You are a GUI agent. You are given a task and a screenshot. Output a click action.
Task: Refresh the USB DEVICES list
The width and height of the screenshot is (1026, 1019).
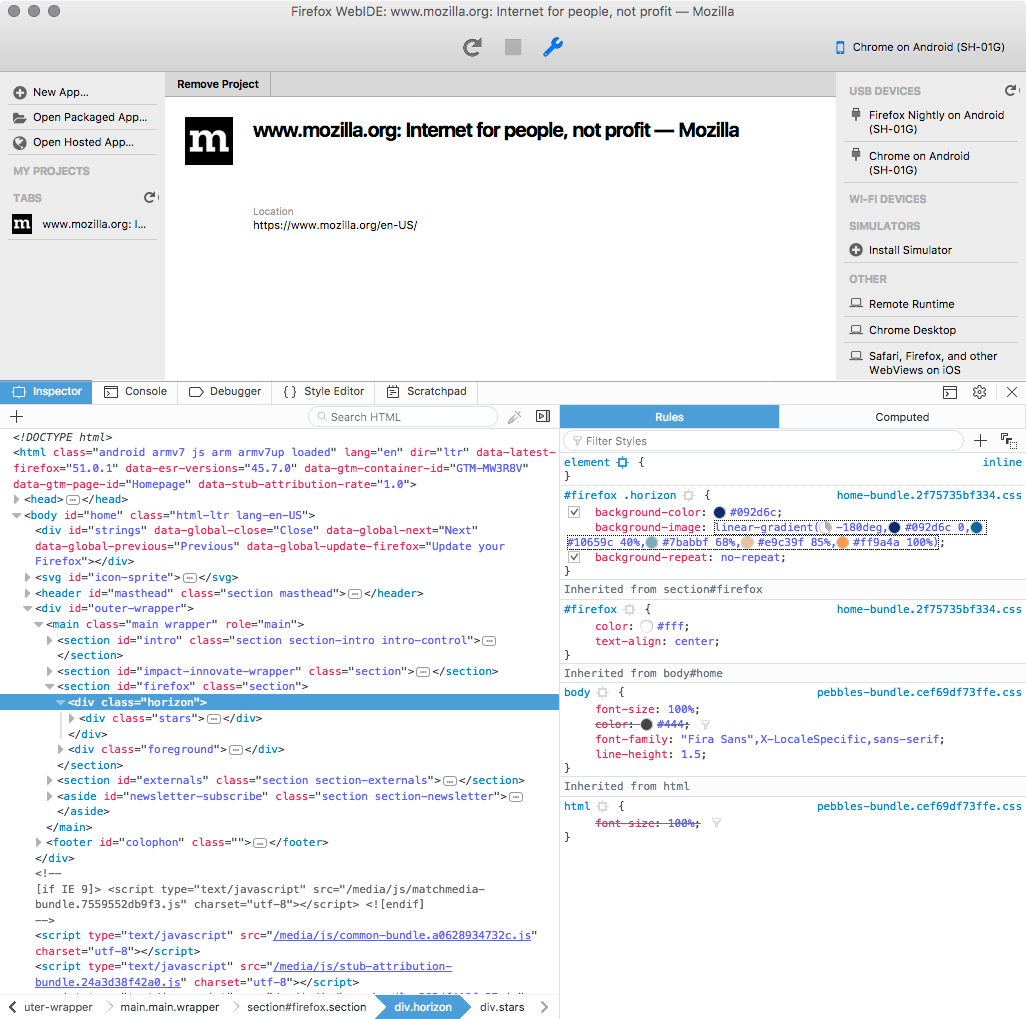(x=1012, y=90)
